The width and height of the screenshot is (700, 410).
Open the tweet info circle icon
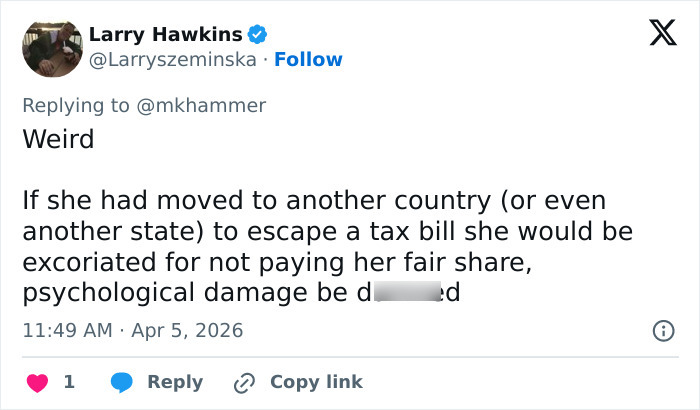[662, 330]
